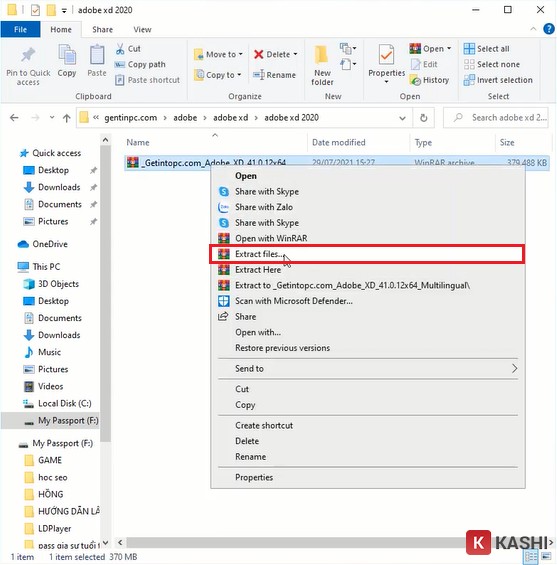
Task: Sort by Date modified column header
Action: tap(338, 143)
